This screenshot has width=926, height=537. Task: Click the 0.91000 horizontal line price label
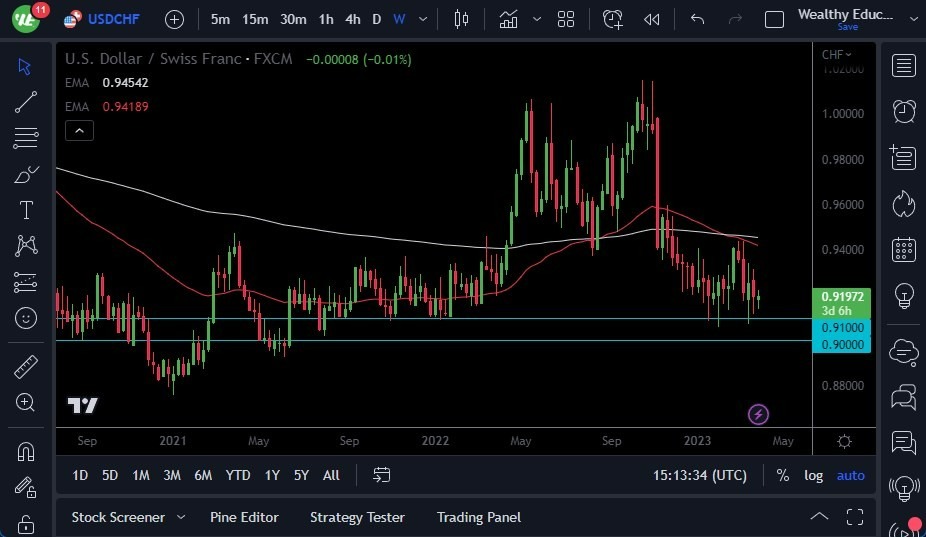[x=843, y=327]
